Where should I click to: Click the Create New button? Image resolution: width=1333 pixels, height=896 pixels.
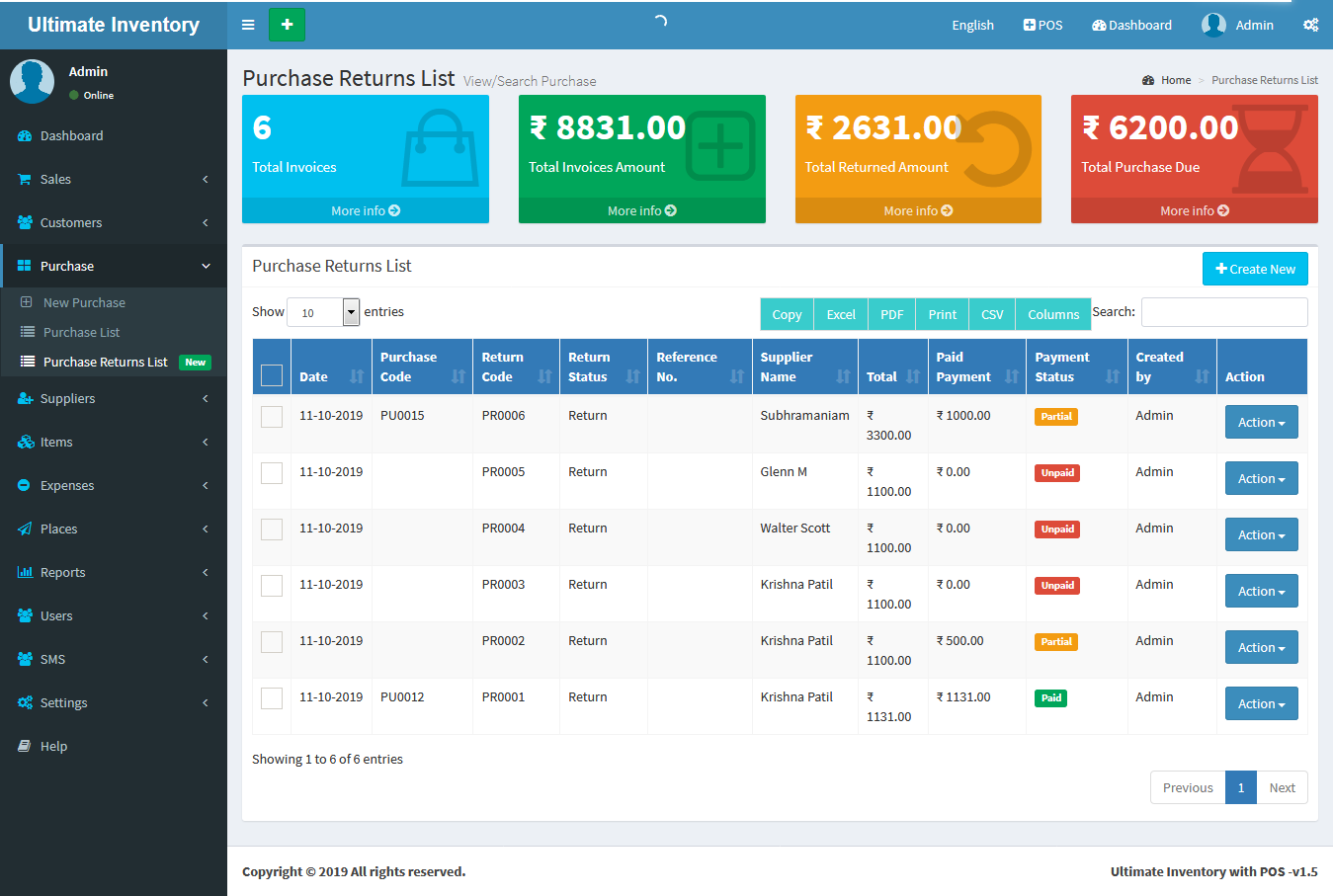pos(1255,269)
